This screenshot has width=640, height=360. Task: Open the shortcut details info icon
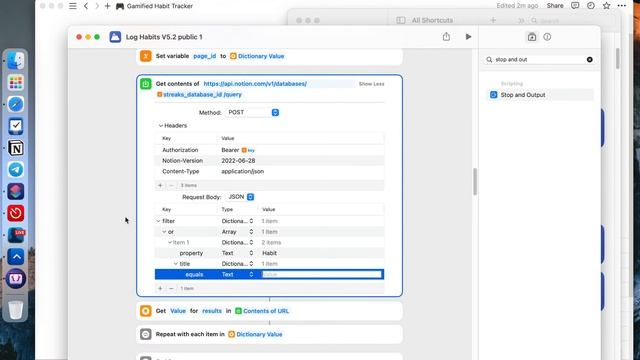(547, 37)
